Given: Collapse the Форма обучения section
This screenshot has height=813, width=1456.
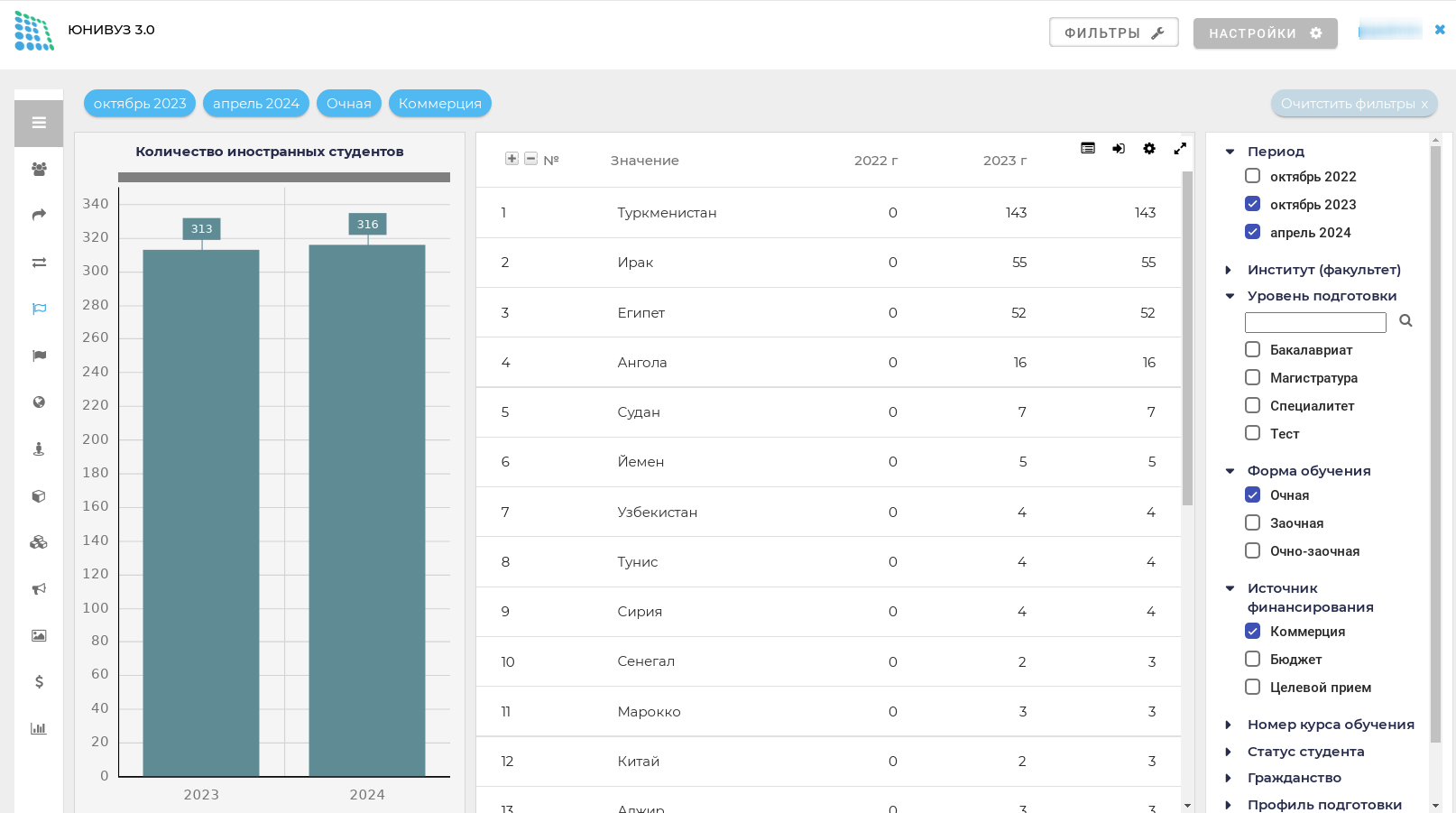Looking at the screenshot, I should 1230,471.
